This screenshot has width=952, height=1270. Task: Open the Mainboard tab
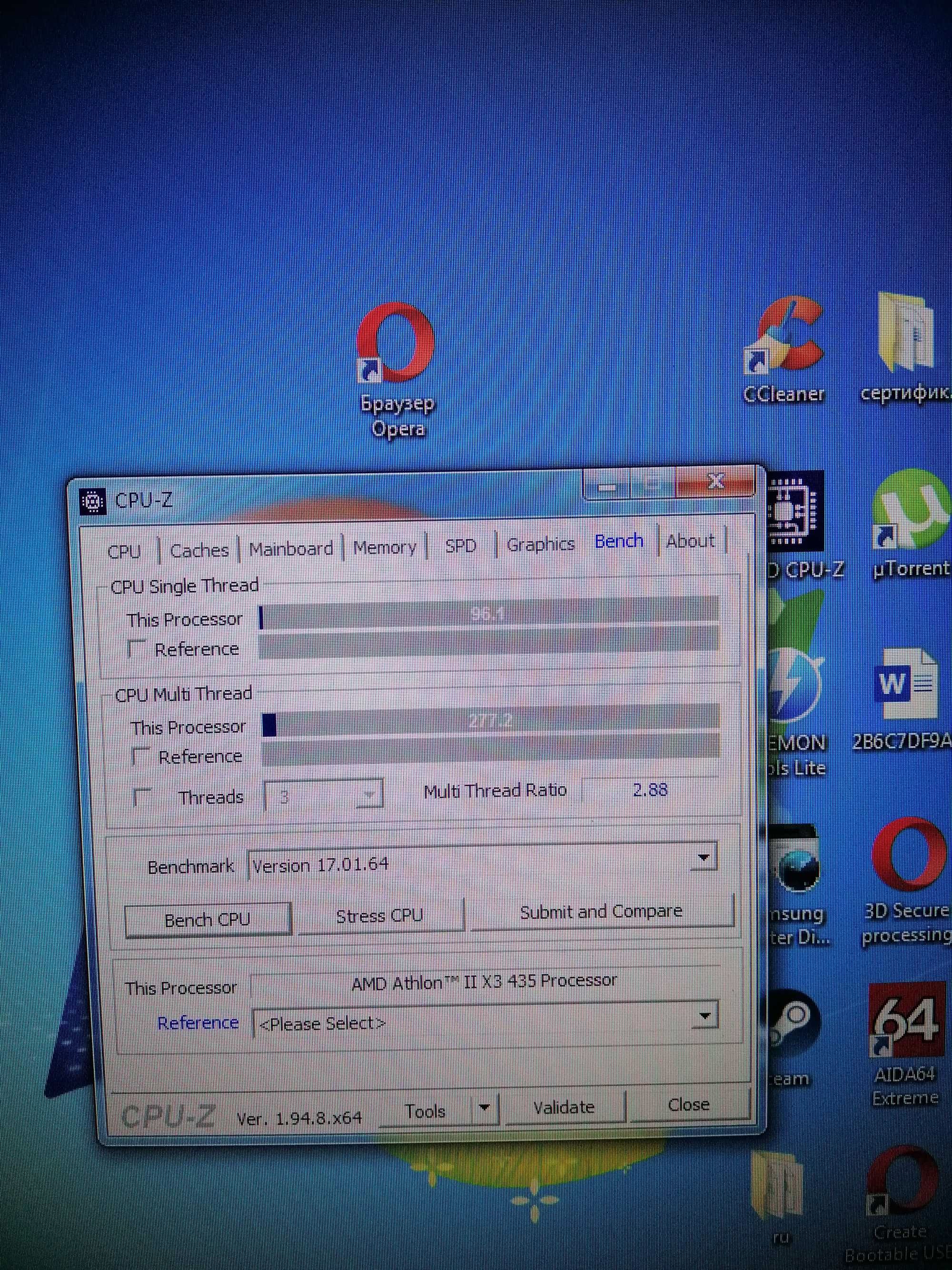click(x=291, y=549)
